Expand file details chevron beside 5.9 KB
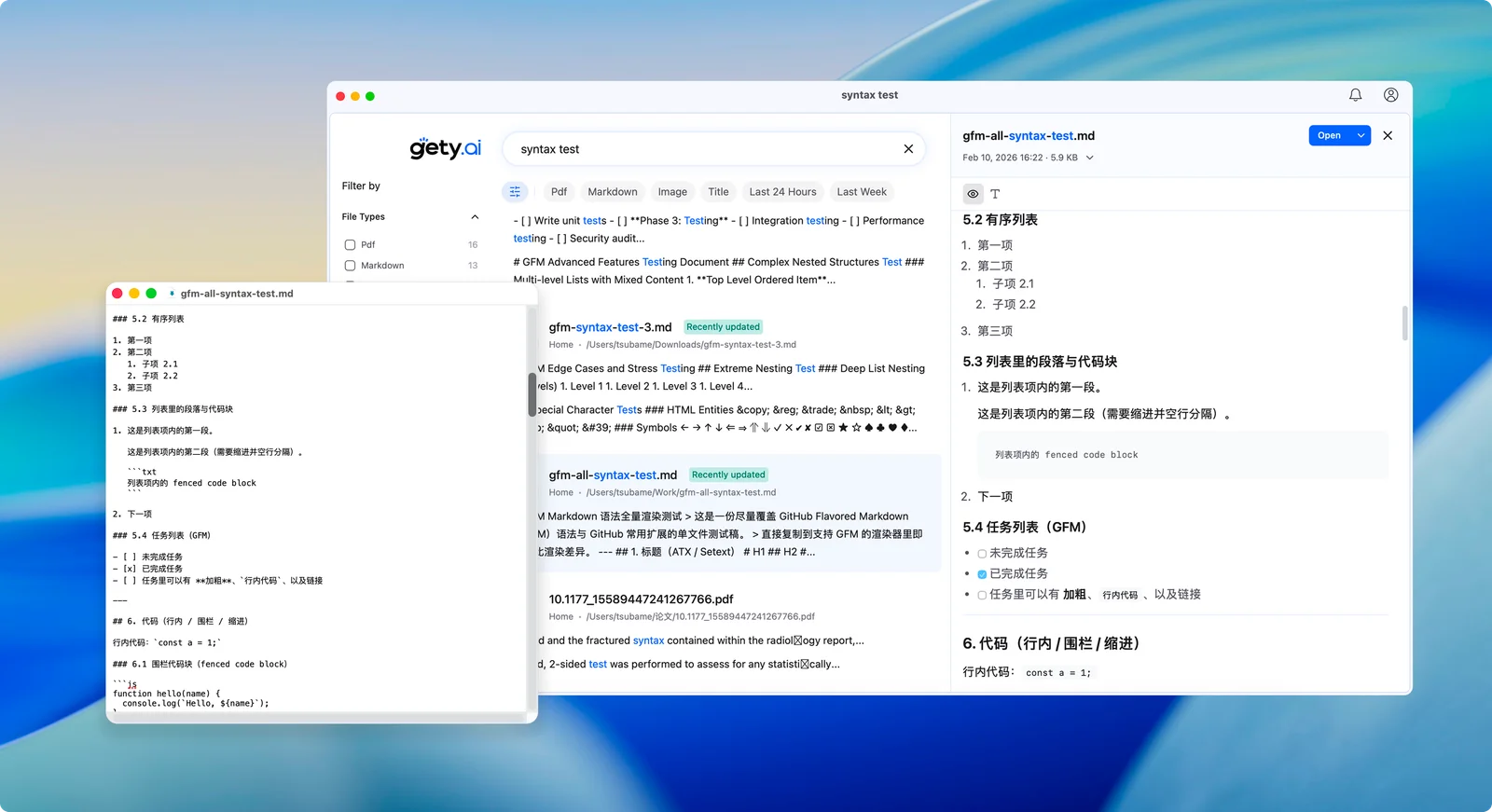This screenshot has height=812, width=1492. point(1089,158)
